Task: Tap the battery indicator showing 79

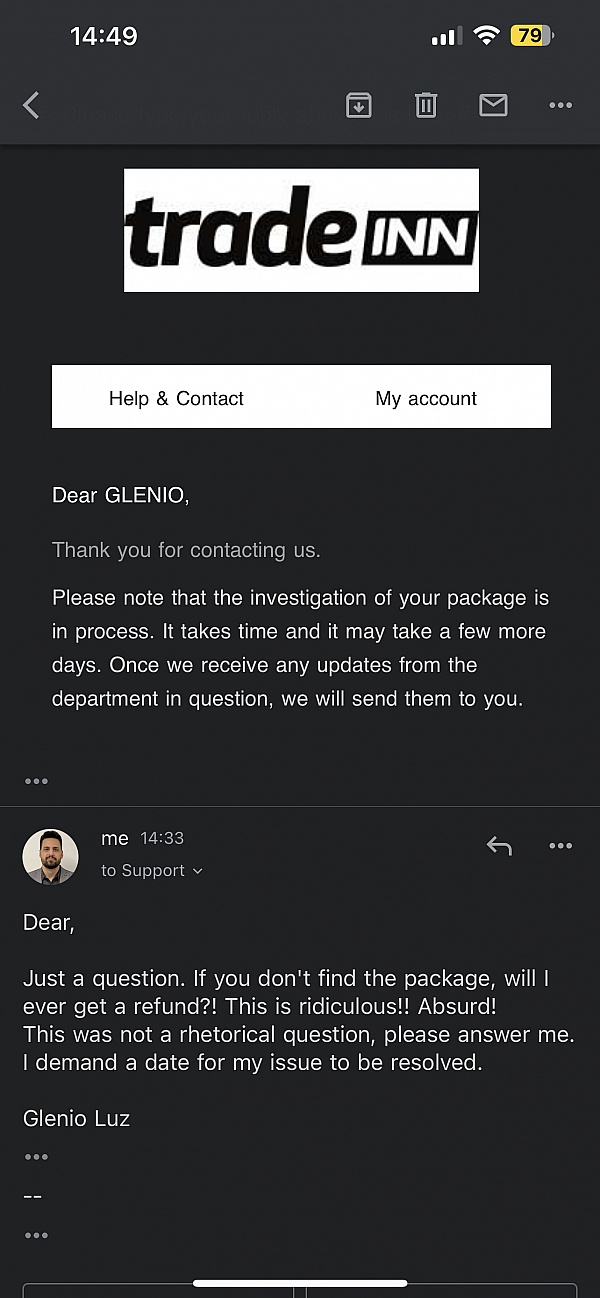Action: [x=530, y=37]
